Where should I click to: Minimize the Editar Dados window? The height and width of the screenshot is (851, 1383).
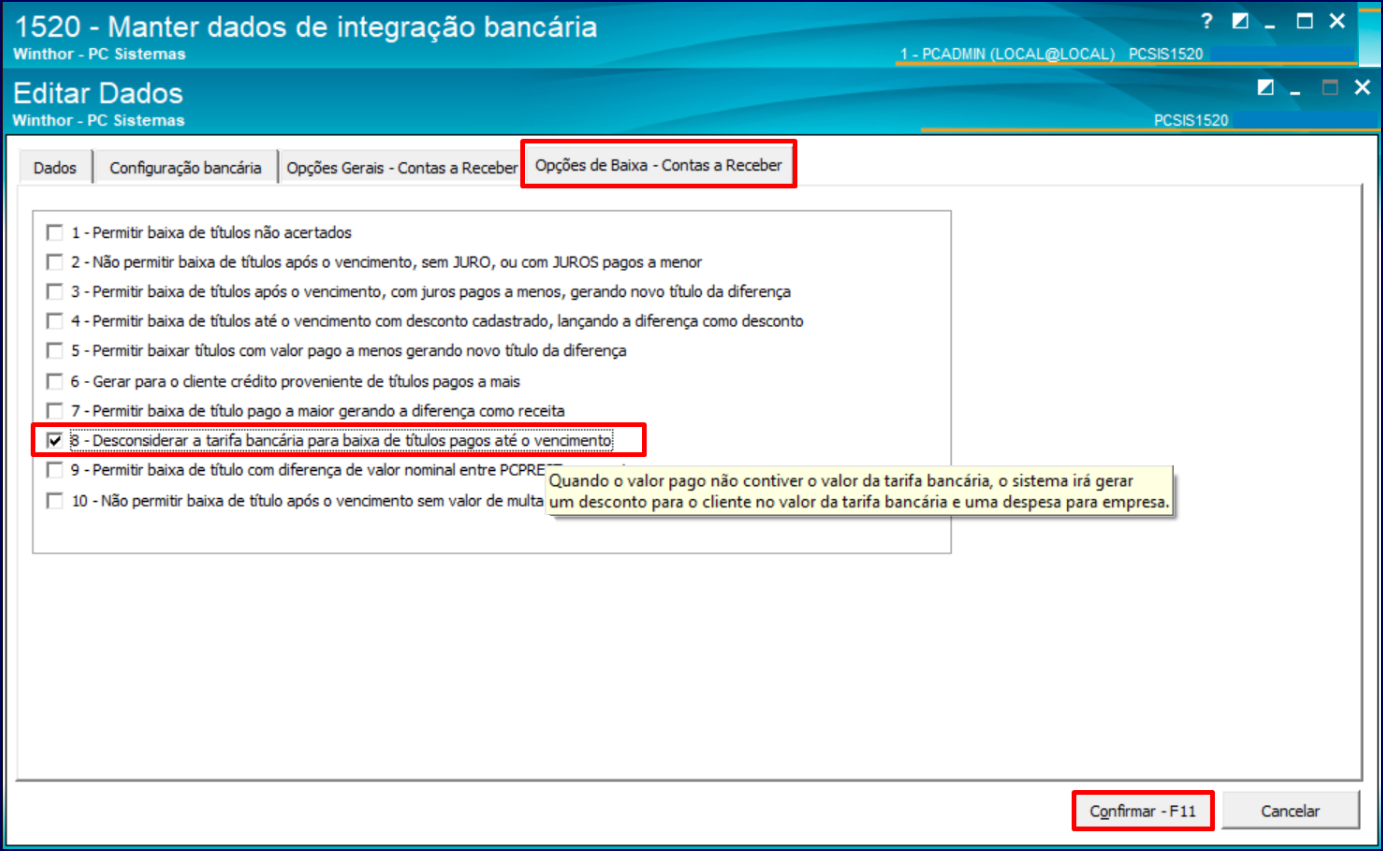(x=1296, y=92)
